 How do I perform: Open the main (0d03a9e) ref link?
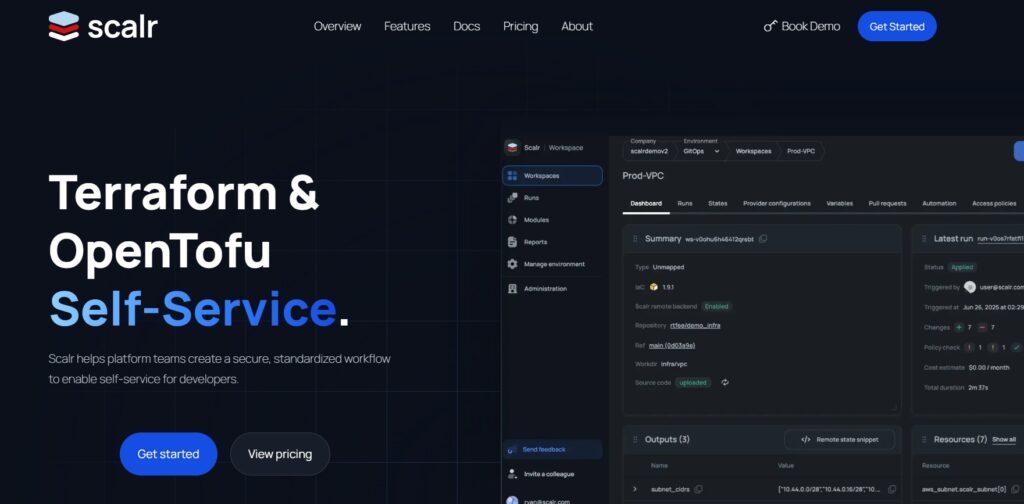[672, 345]
